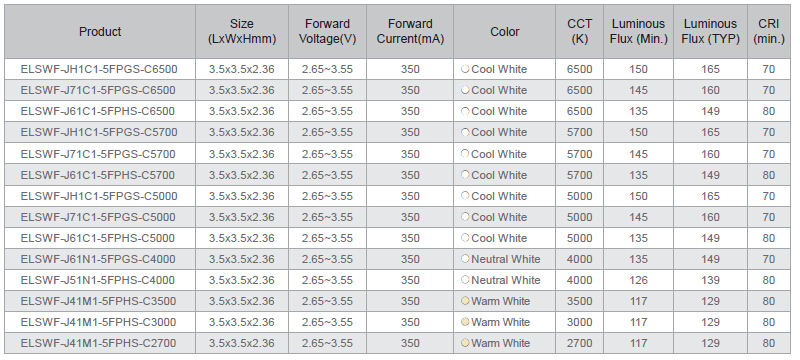Select the Product column header
The width and height of the screenshot is (800, 360).
(x=100, y=32)
